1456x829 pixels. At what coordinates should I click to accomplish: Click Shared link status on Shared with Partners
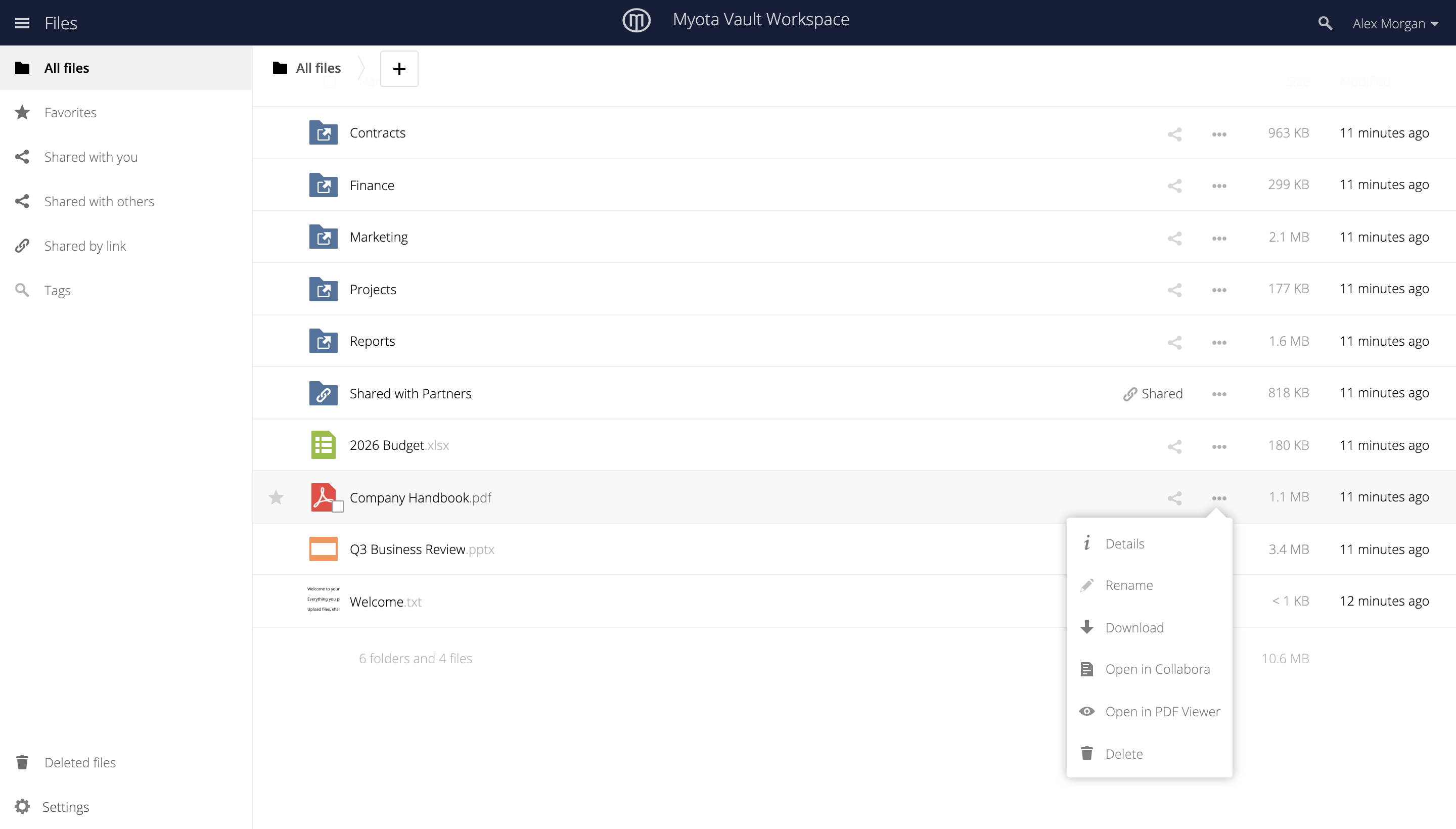click(x=1153, y=394)
